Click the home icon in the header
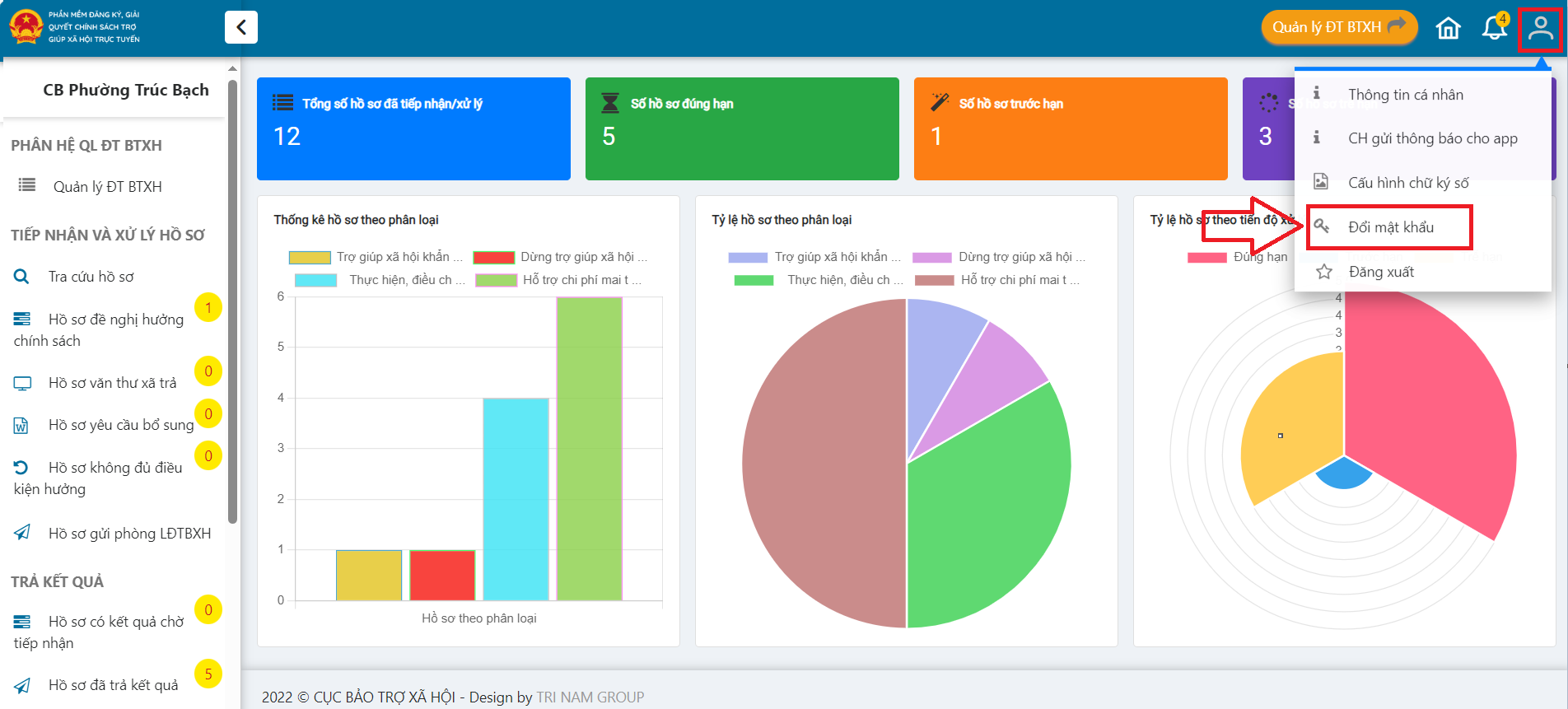 tap(1448, 28)
